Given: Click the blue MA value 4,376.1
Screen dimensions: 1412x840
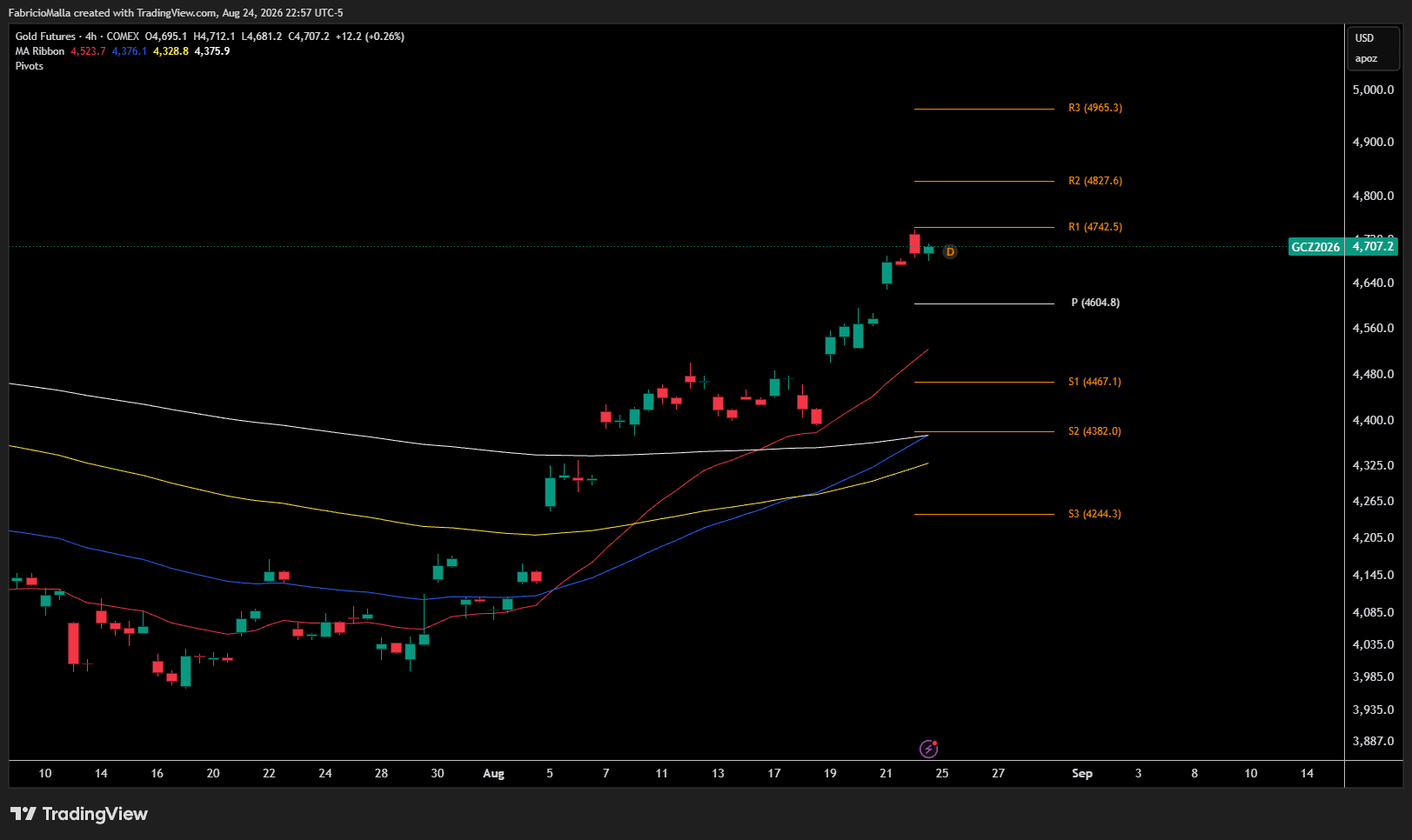Looking at the screenshot, I should (x=130, y=51).
